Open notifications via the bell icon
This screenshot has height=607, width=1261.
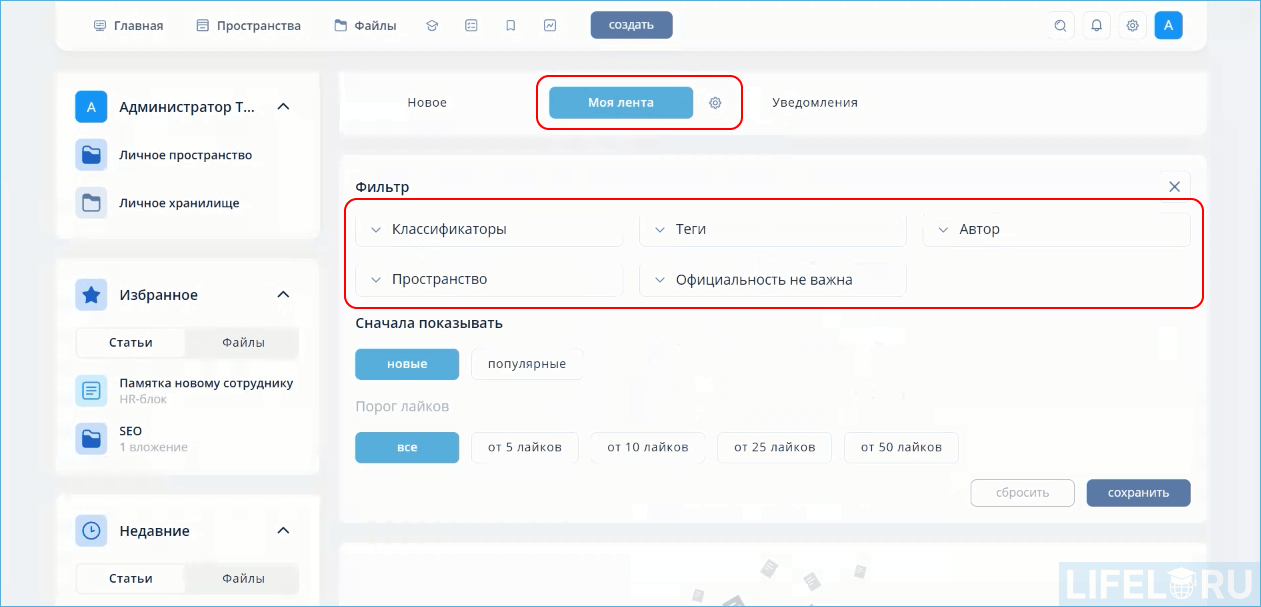[x=1096, y=25]
